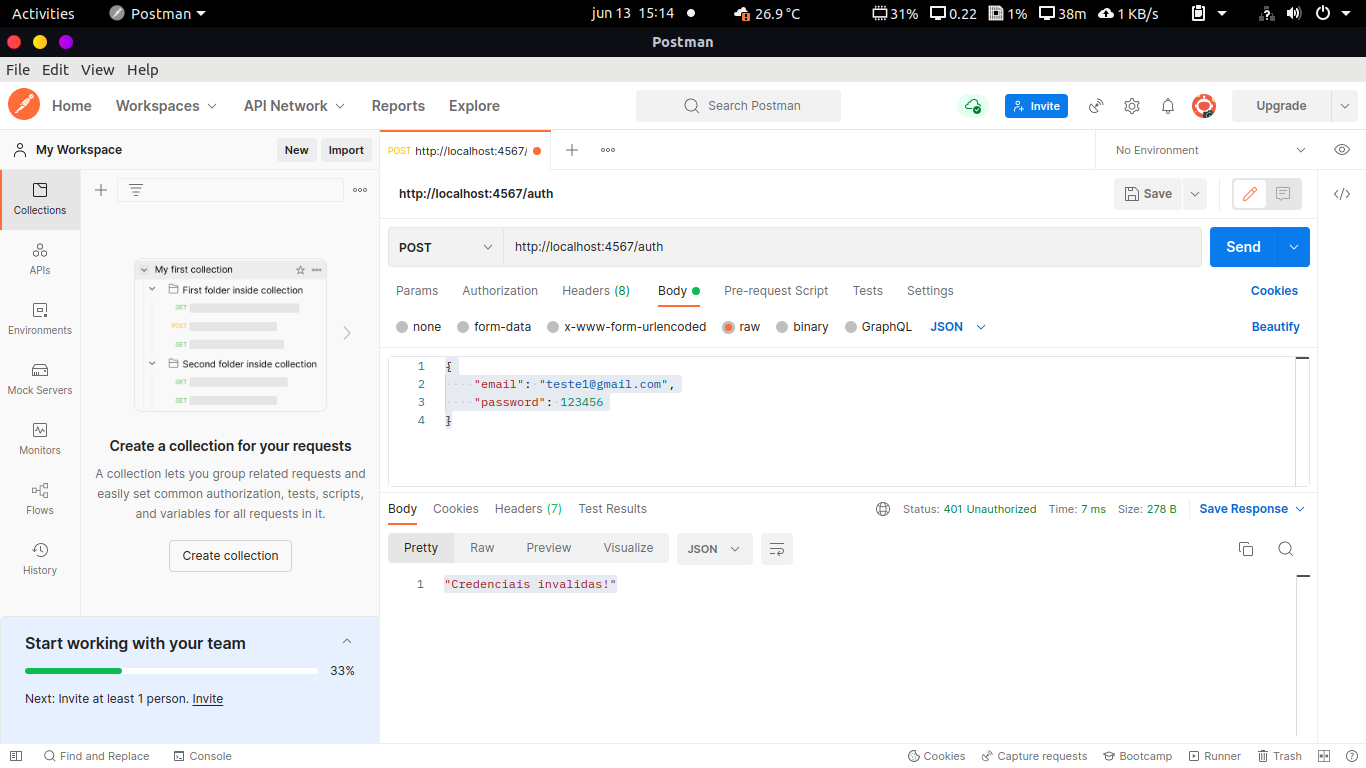Screen dimensions: 1366x768
Task: Open the No Environment selector
Action: pyautogui.click(x=1210, y=150)
